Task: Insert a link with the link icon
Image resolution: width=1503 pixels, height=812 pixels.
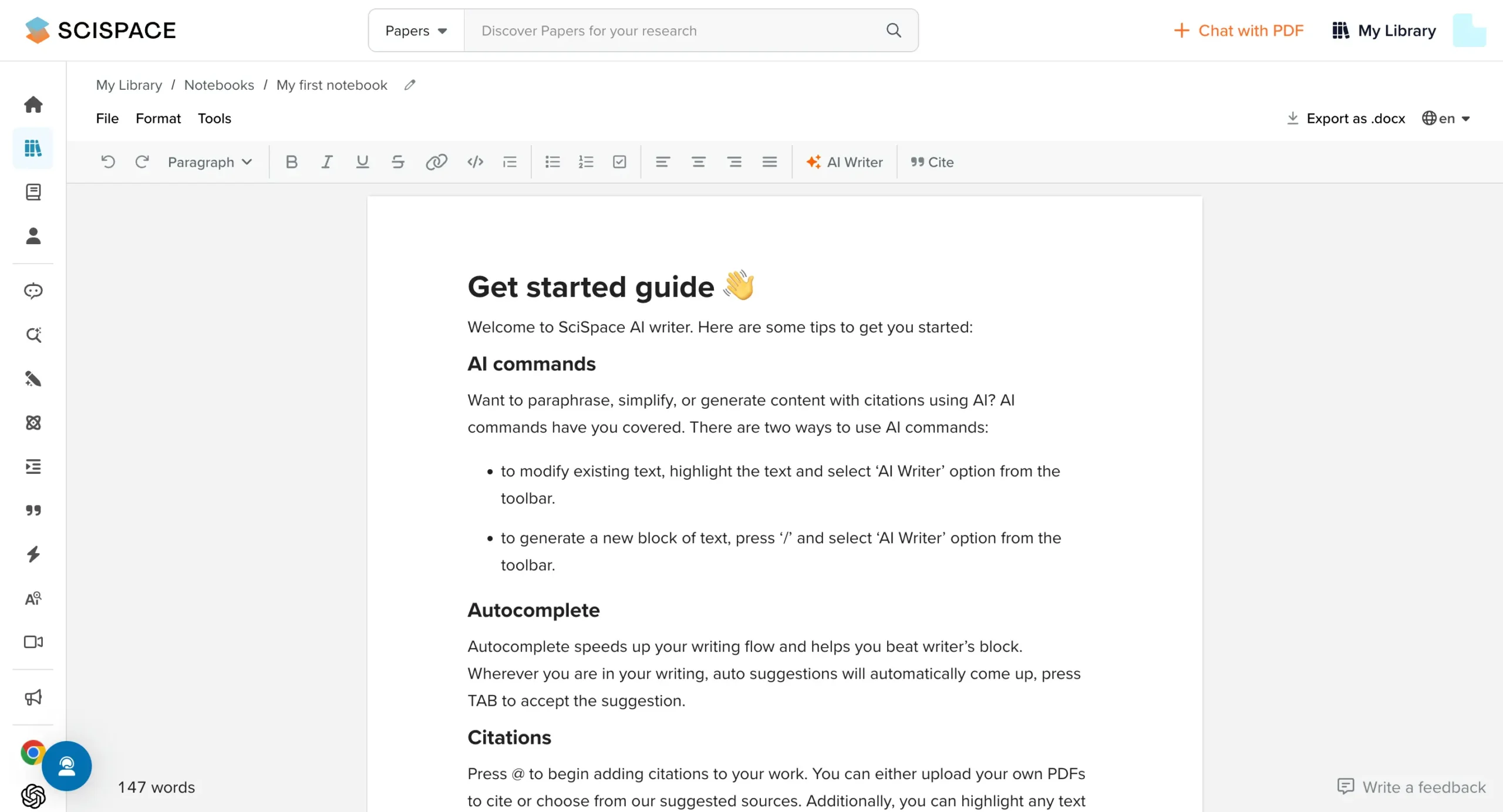Action: pos(436,162)
